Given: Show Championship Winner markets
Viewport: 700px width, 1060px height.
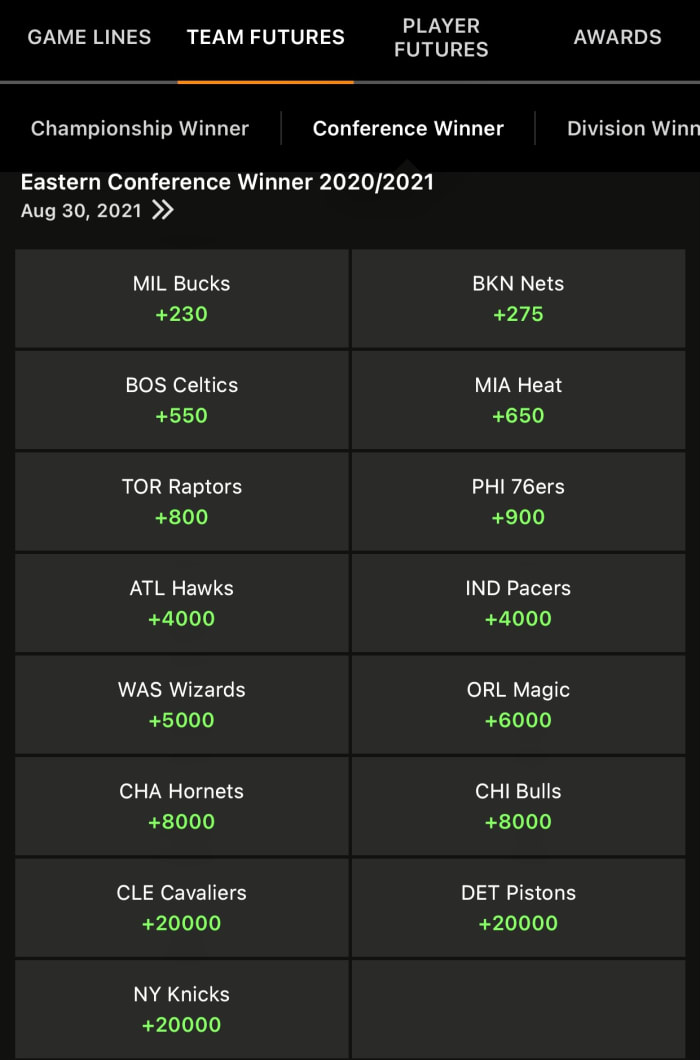Looking at the screenshot, I should pos(140,129).
